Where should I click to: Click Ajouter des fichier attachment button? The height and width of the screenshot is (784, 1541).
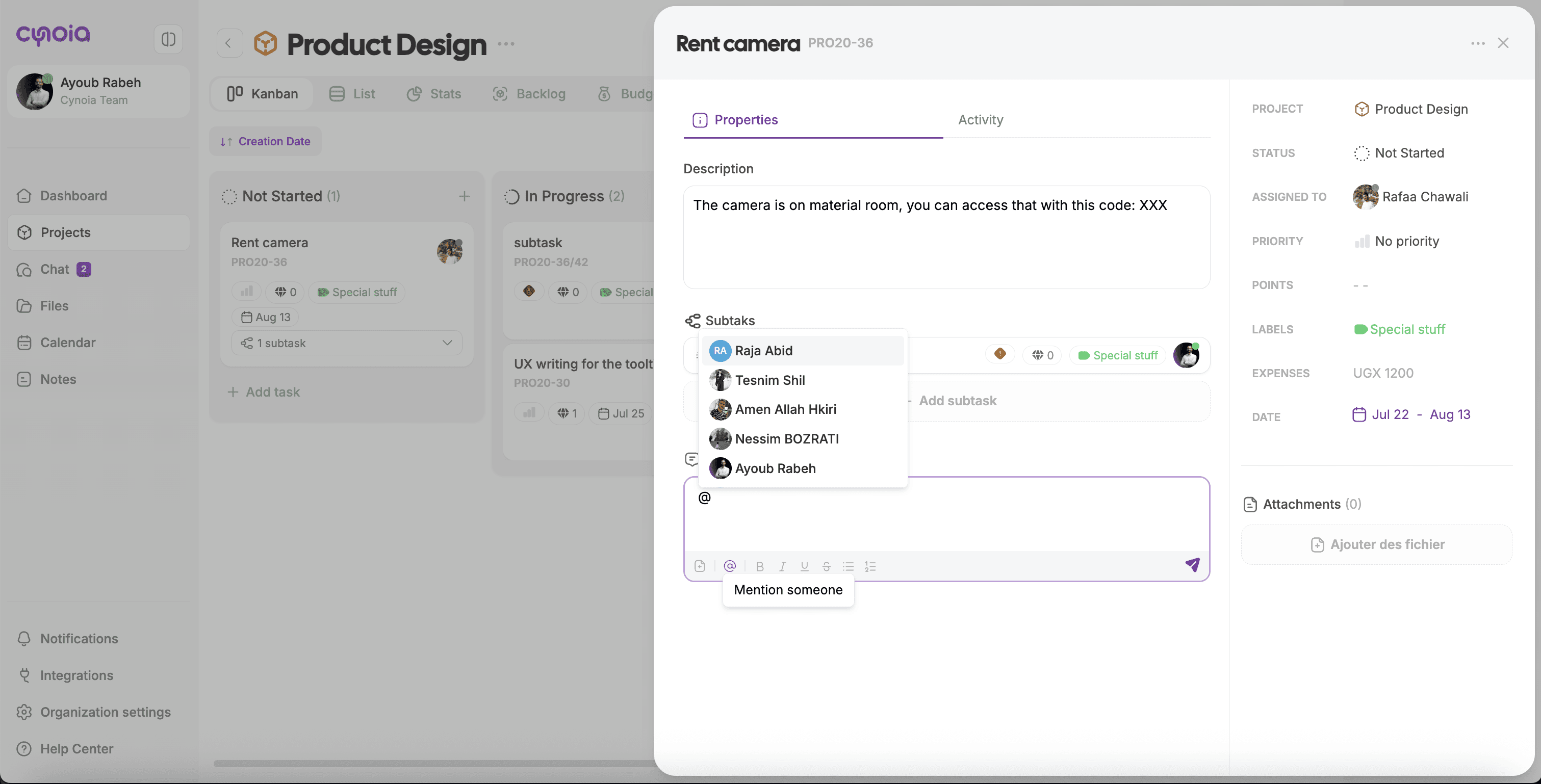point(1376,544)
